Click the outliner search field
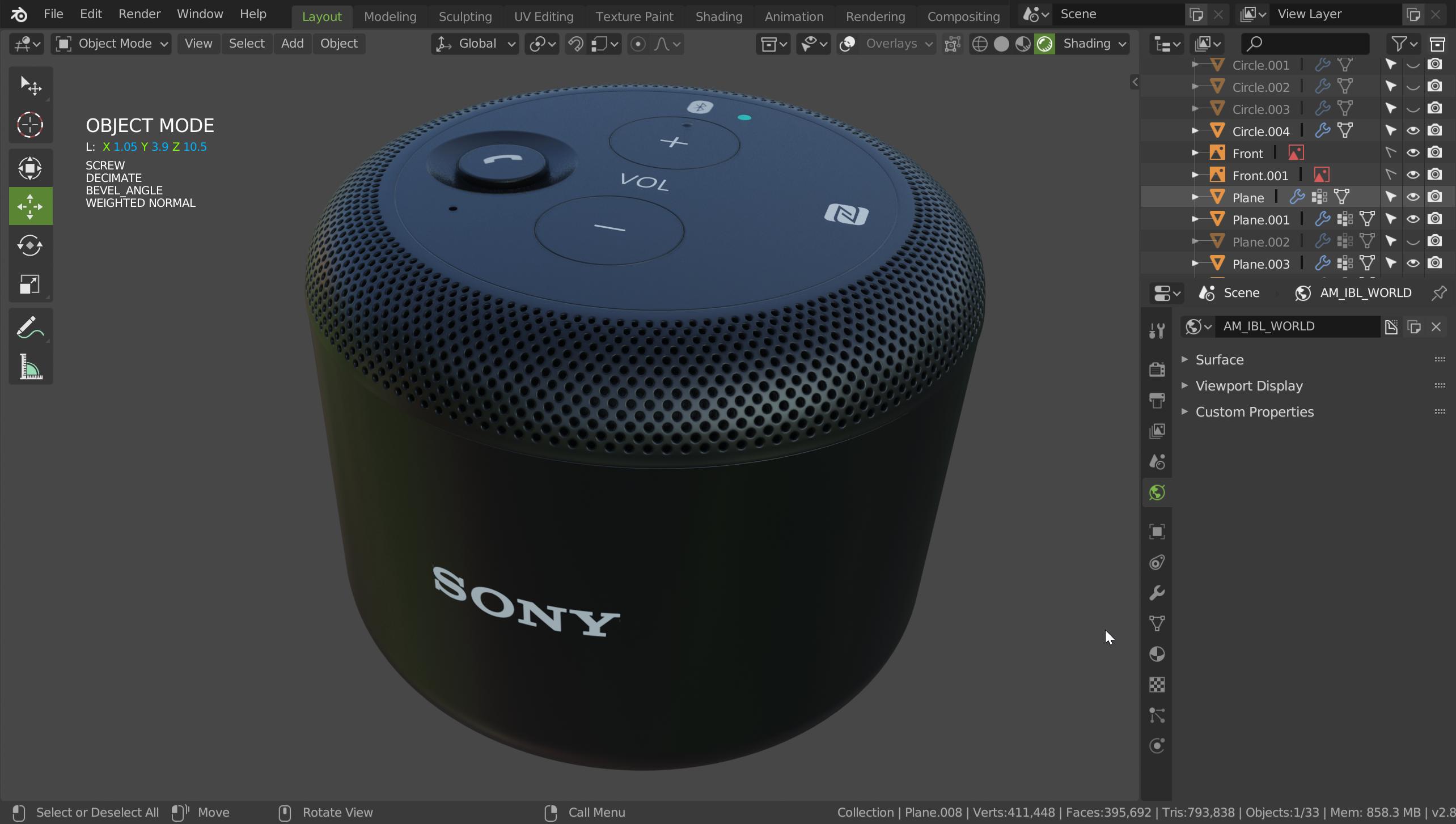Viewport: 1456px width, 824px height. pos(1305,44)
